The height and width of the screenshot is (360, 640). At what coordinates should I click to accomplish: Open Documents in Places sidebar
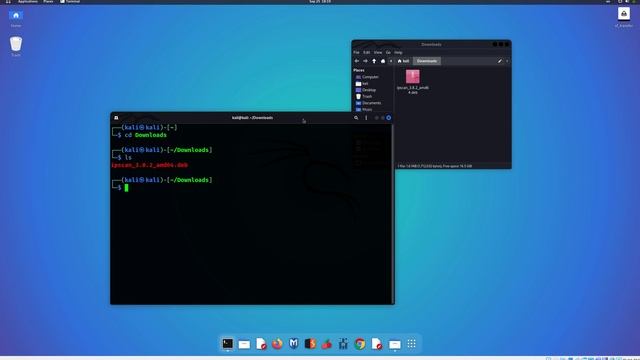click(368, 103)
